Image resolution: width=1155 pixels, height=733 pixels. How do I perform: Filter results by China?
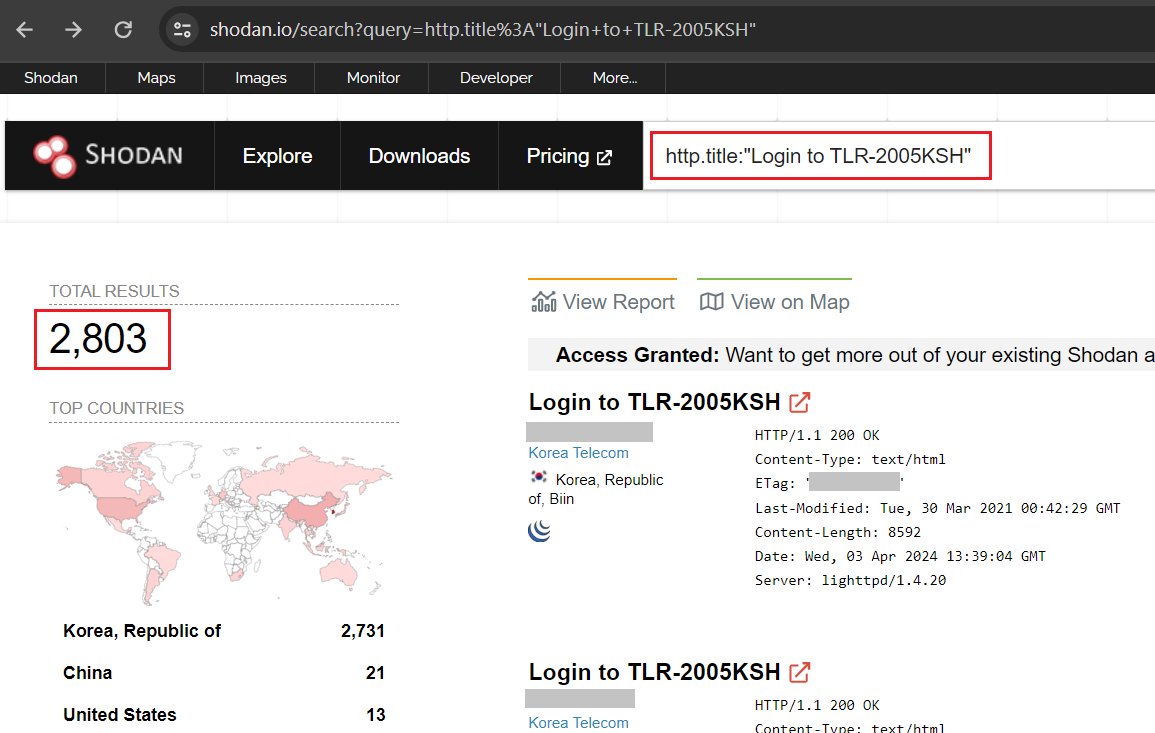point(88,673)
